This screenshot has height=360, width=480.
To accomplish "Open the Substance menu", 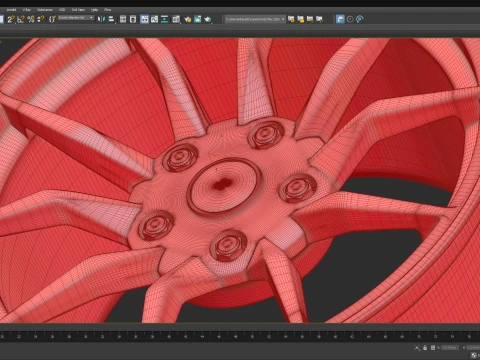I will pyautogui.click(x=45, y=10).
